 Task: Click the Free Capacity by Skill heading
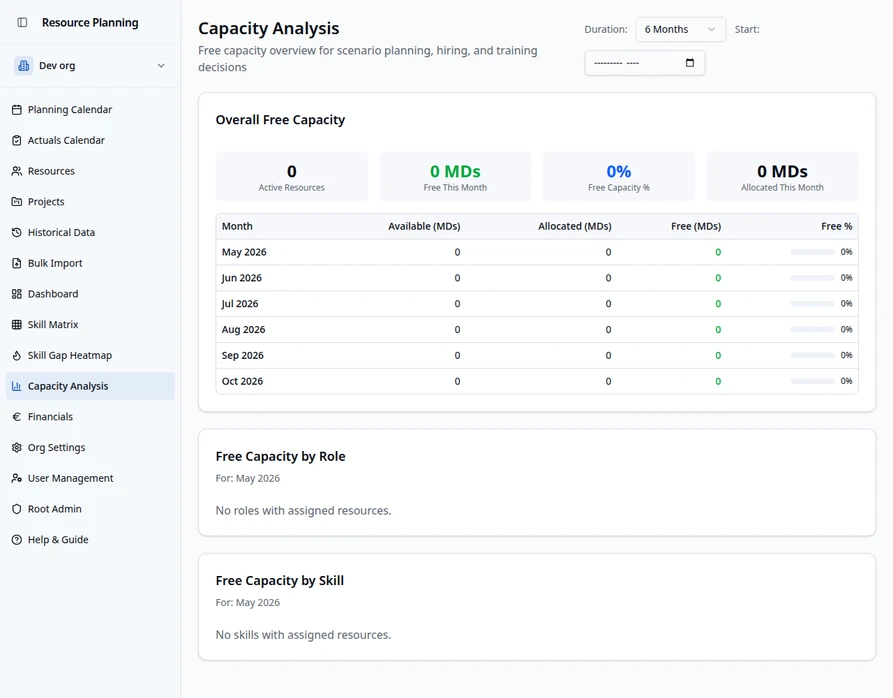click(280, 580)
